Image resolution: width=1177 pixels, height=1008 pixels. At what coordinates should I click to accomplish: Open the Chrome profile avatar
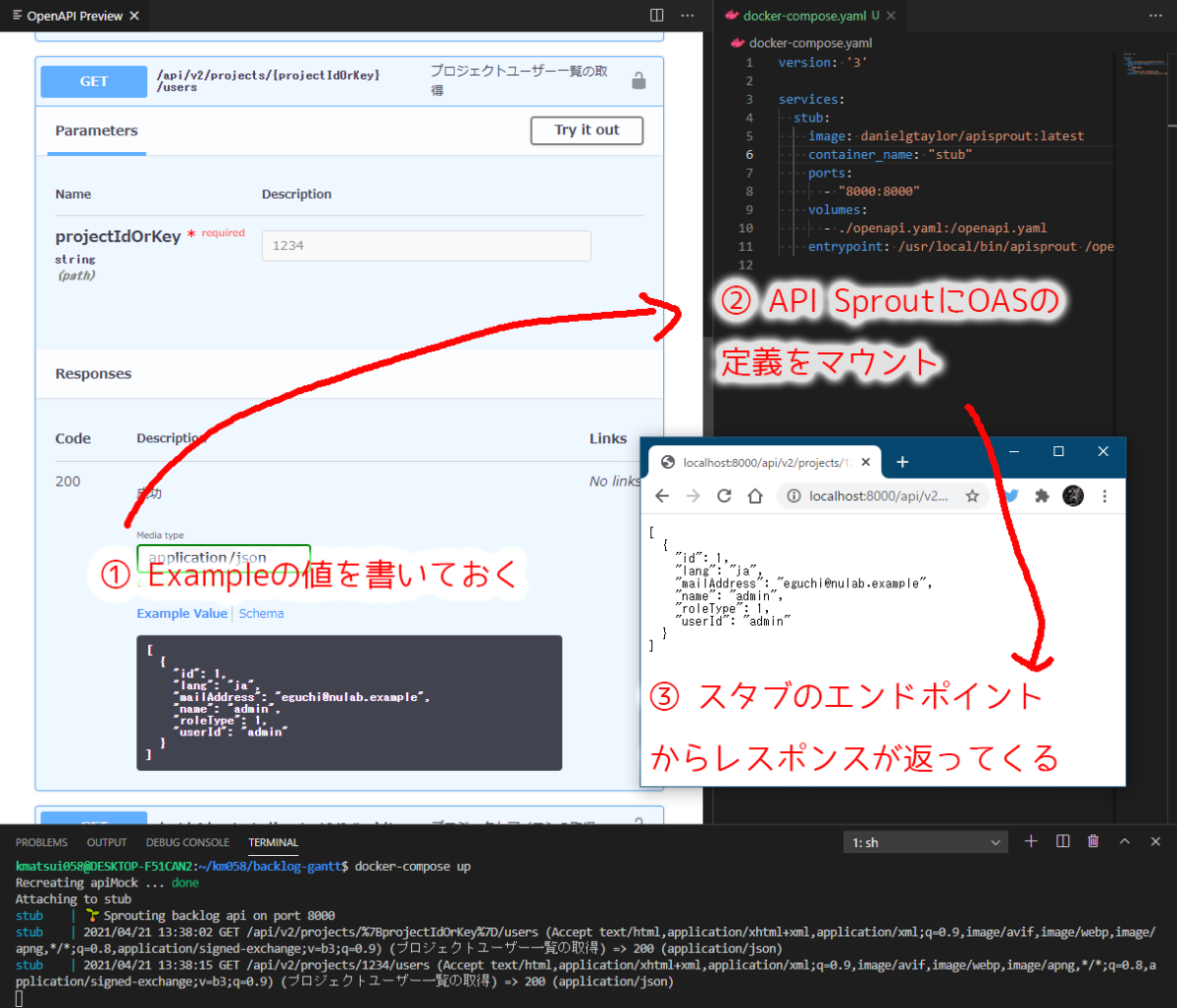(1073, 496)
